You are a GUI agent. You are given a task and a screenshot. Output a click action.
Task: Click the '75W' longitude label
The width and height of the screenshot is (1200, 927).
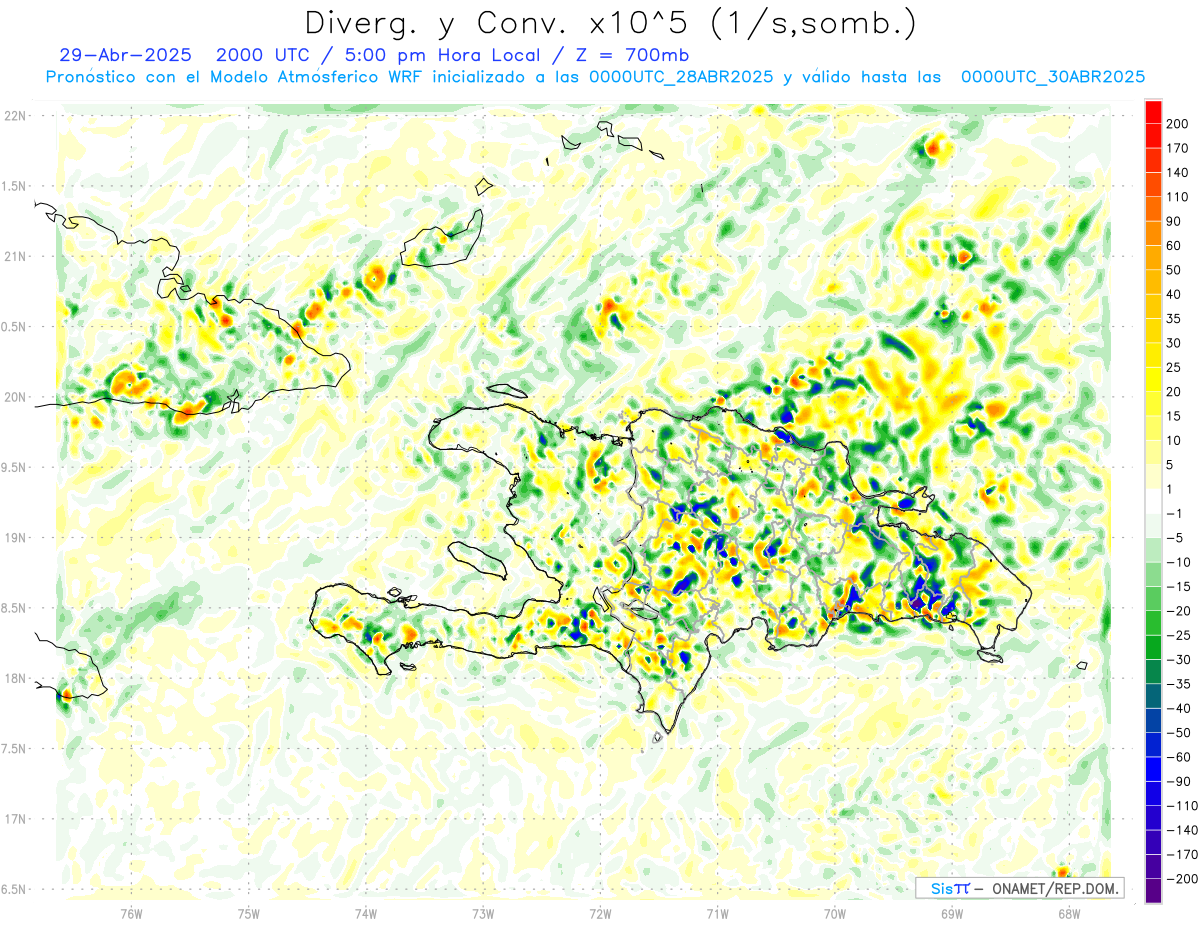(x=249, y=913)
